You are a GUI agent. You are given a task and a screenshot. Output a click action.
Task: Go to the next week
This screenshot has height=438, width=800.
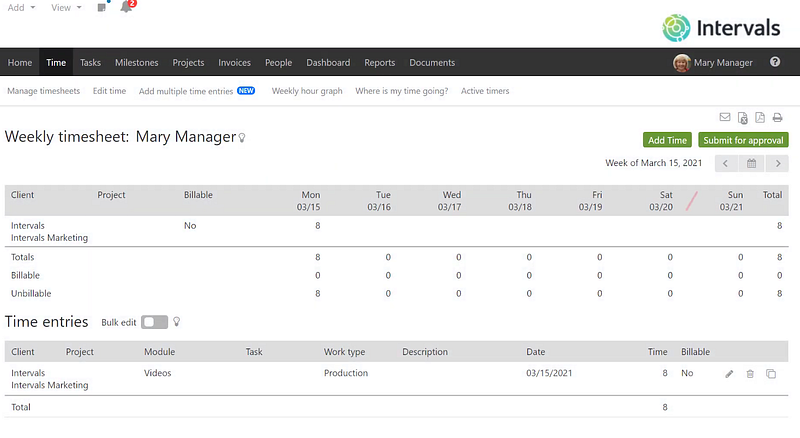point(778,163)
